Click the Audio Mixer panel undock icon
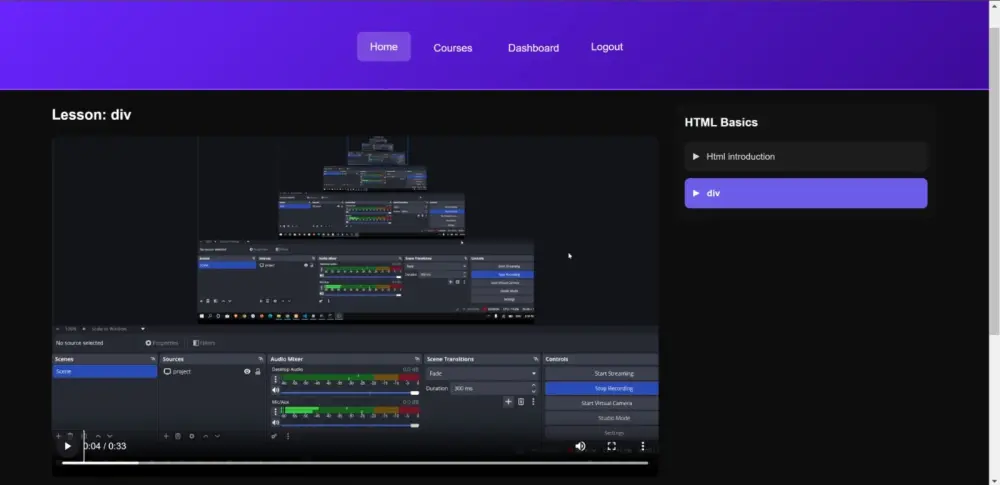 [x=417, y=359]
